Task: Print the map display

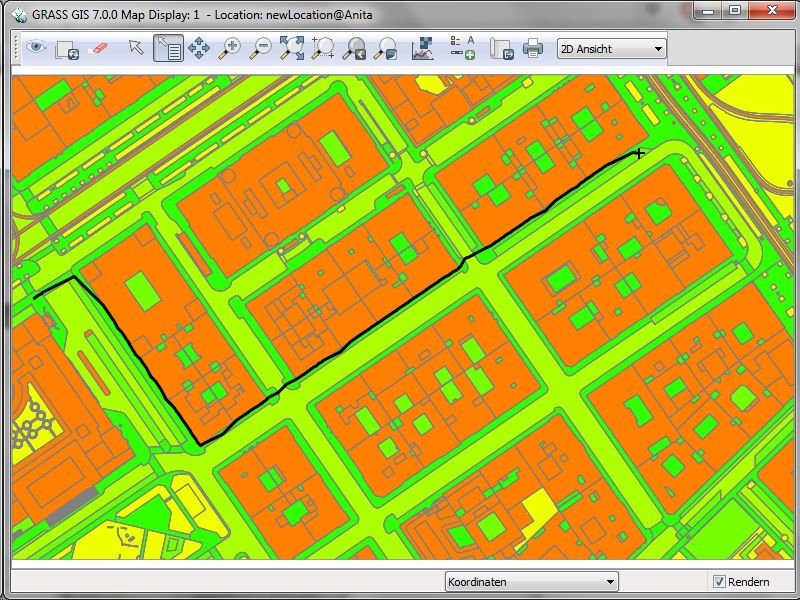Action: click(532, 48)
